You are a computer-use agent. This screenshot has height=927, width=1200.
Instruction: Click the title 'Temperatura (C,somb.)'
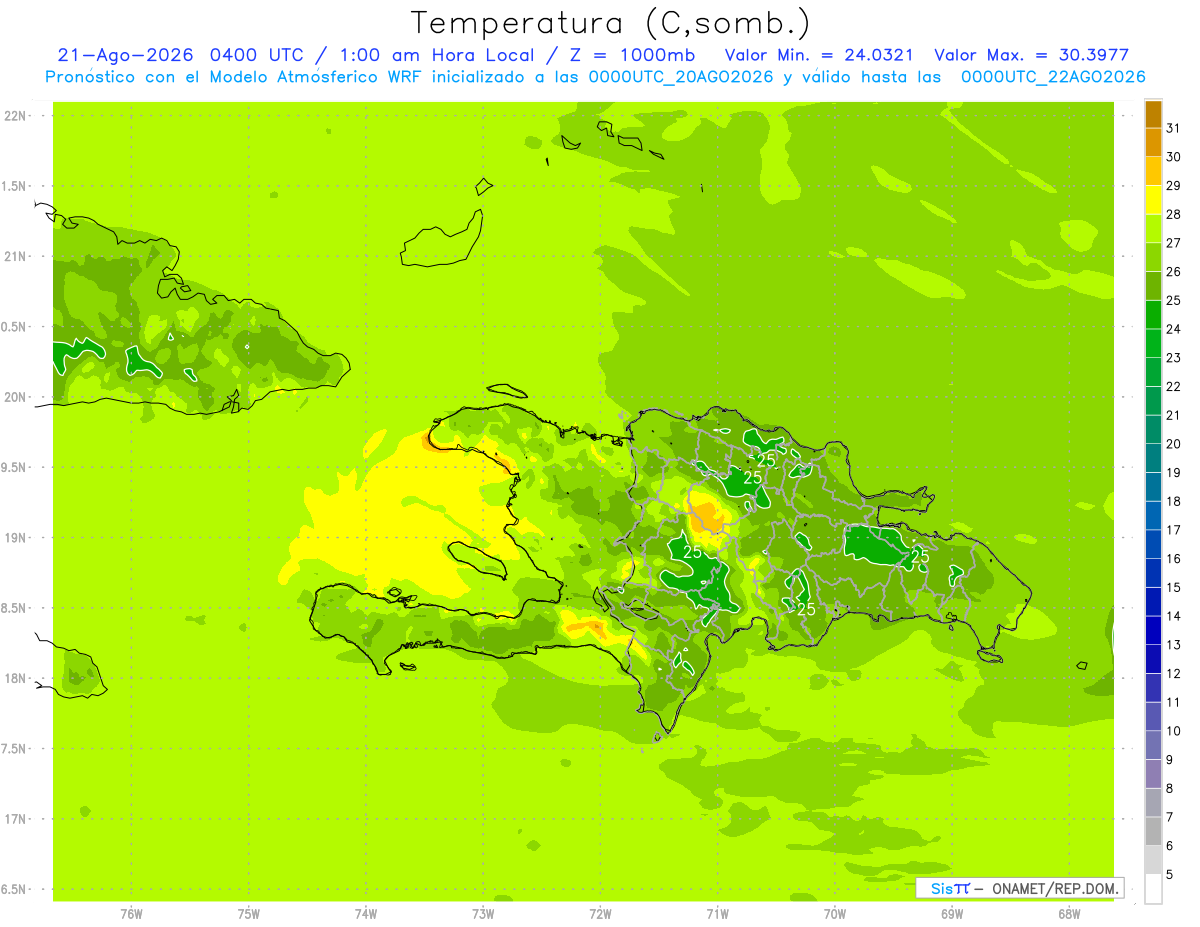[611, 23]
